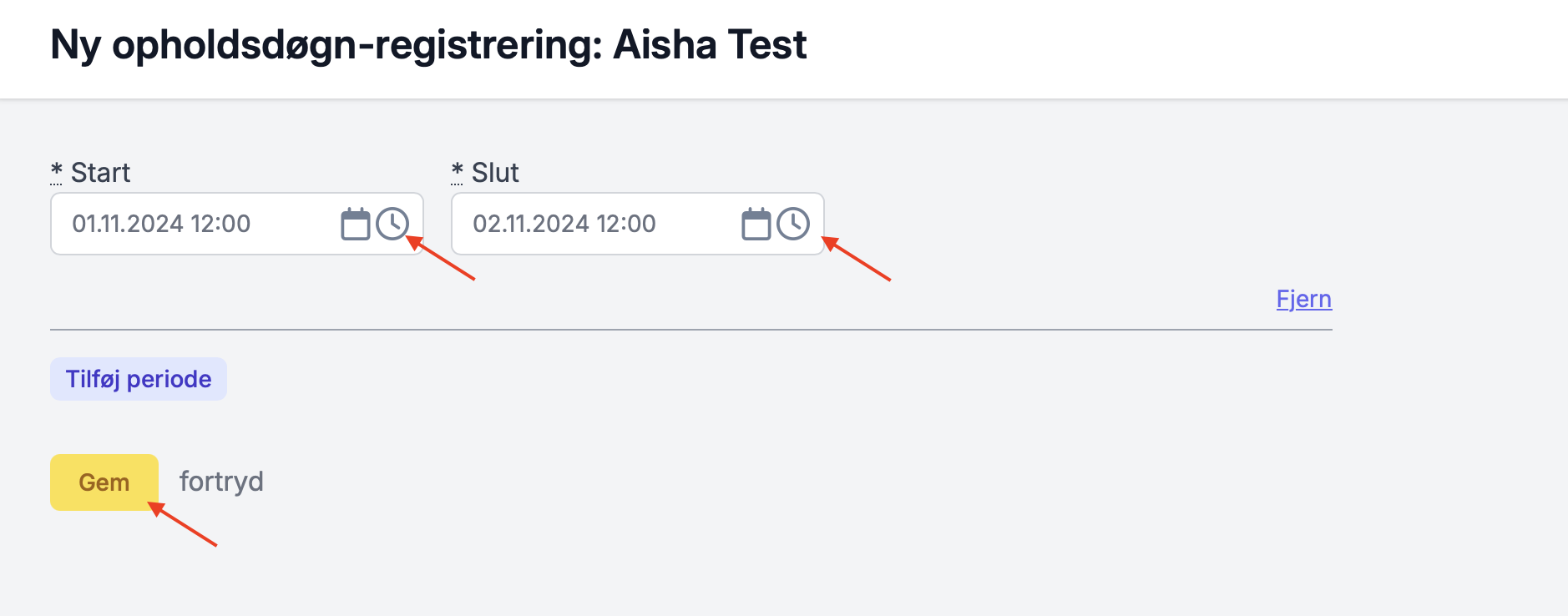This screenshot has width=1568, height=616.
Task: Click the name Aisha Test in heading
Action: tap(710, 45)
